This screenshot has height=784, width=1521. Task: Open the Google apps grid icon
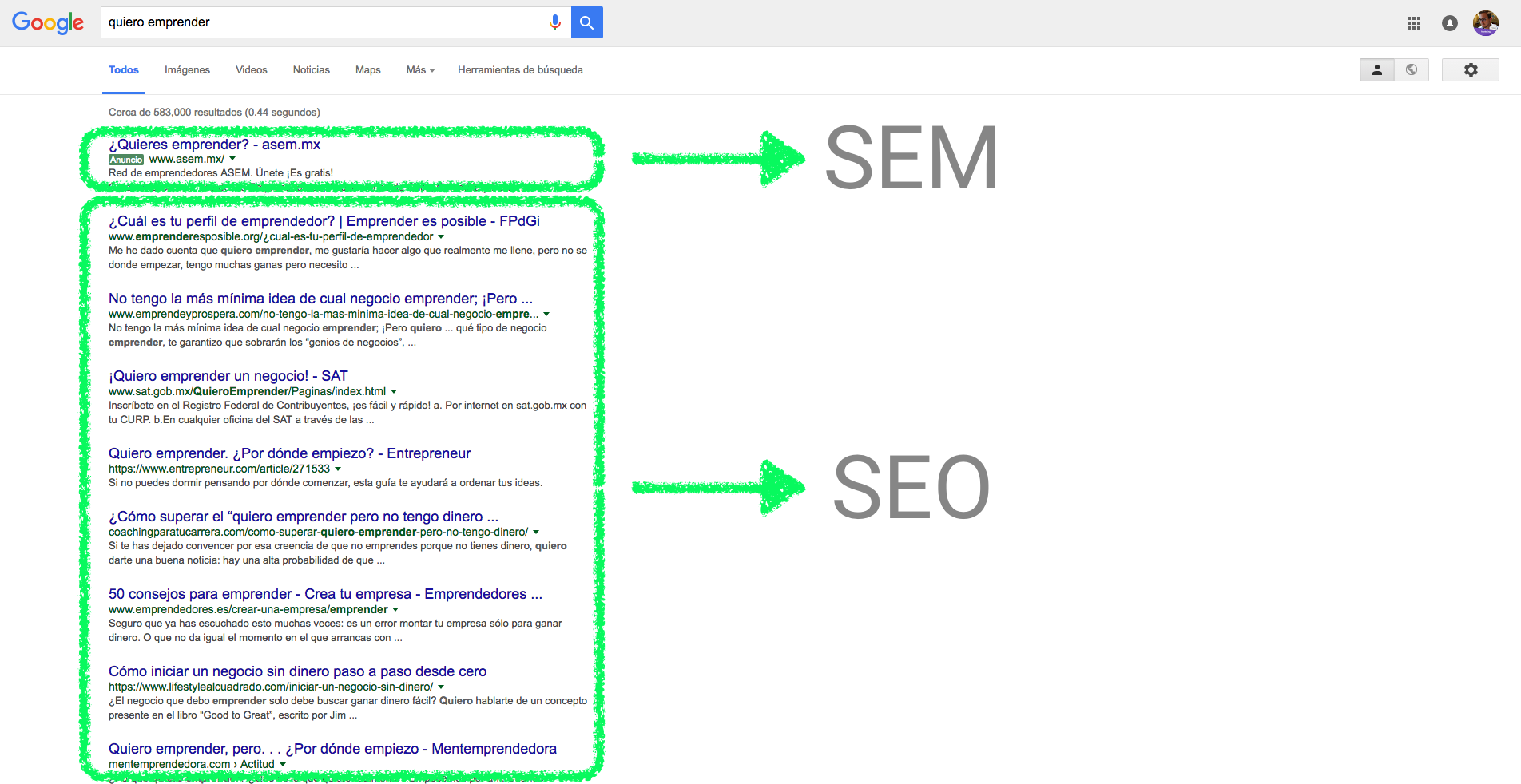click(x=1414, y=23)
